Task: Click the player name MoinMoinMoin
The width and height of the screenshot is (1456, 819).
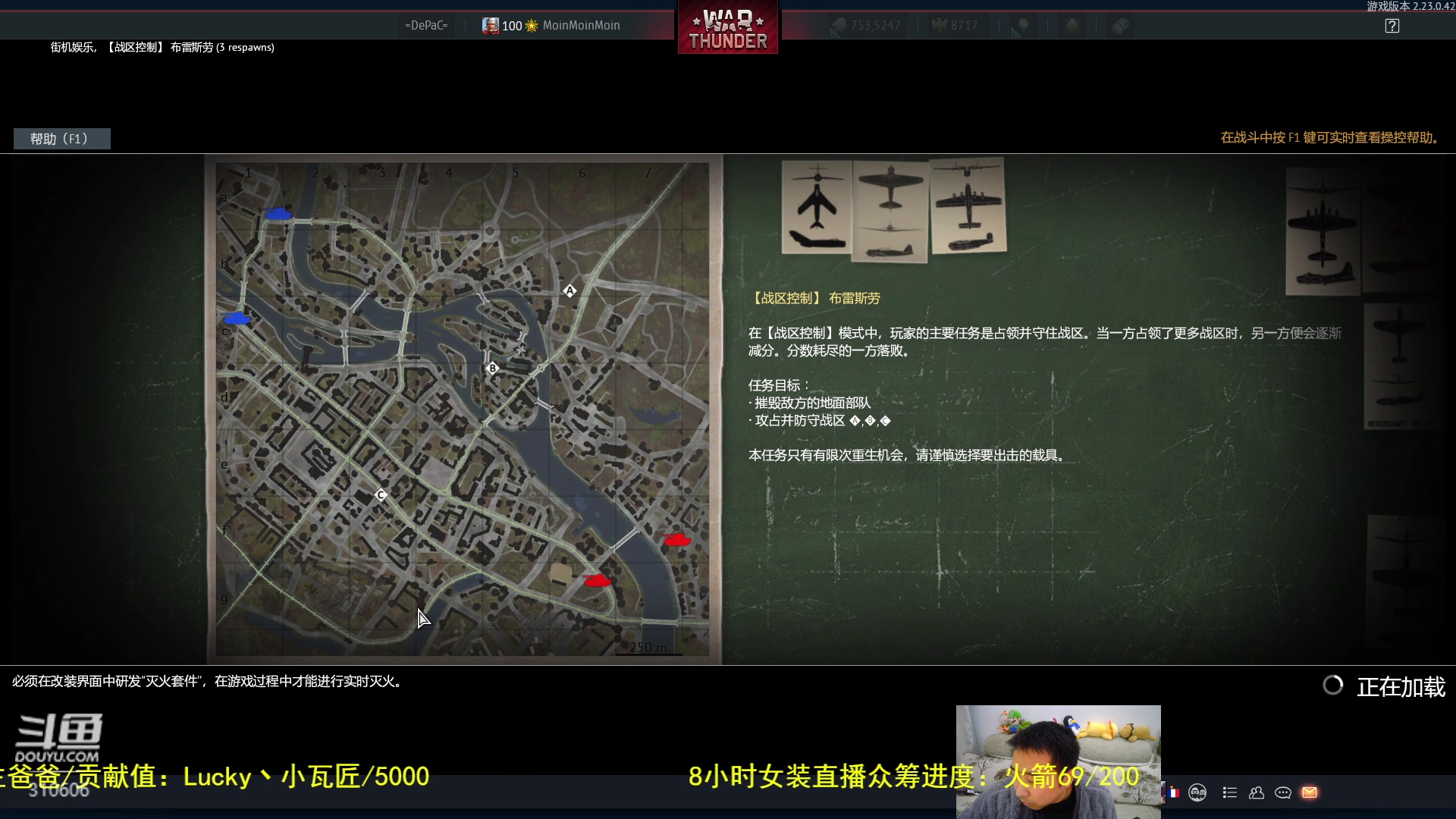Action: click(x=581, y=25)
